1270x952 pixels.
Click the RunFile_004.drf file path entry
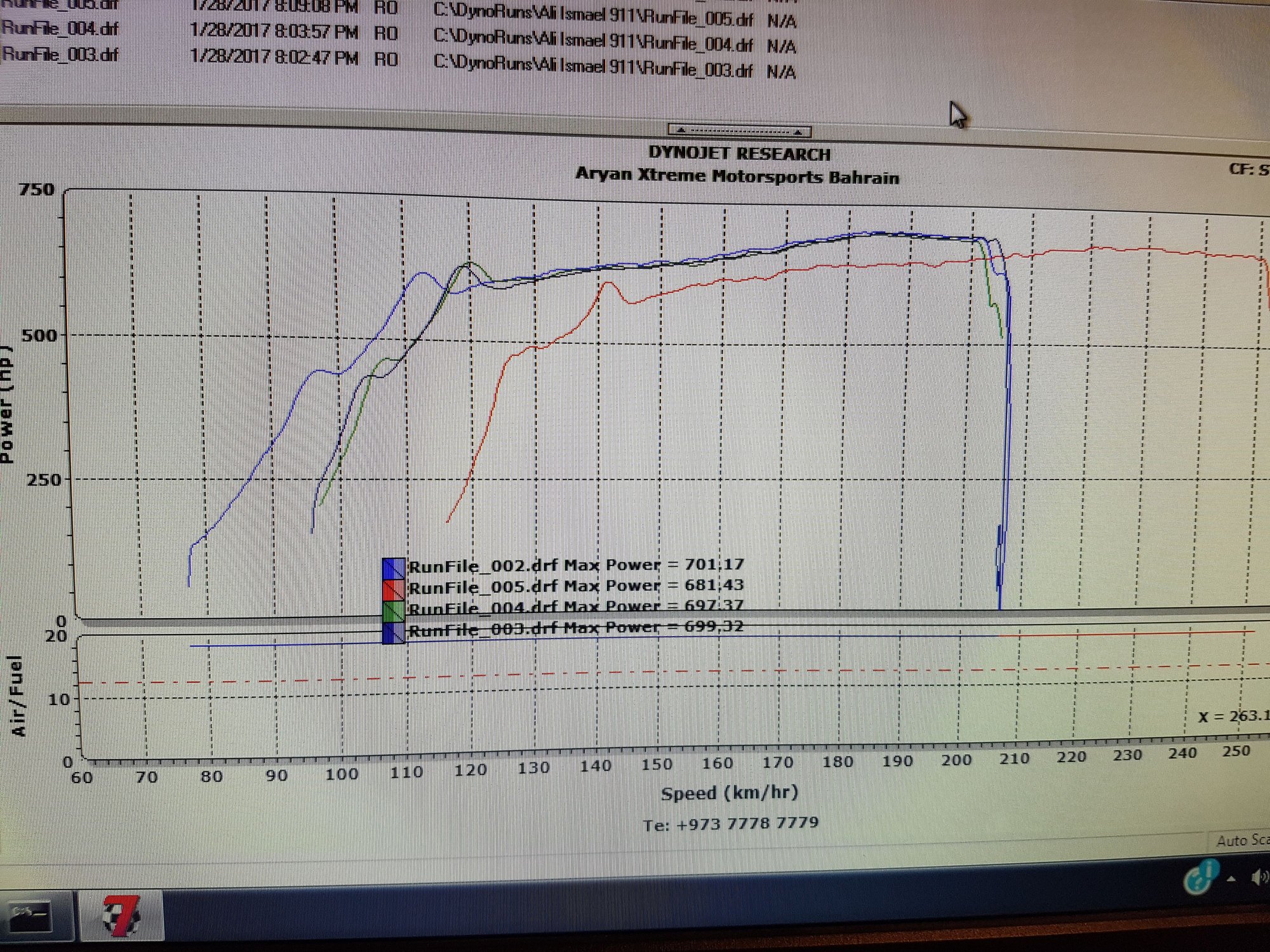tap(592, 43)
